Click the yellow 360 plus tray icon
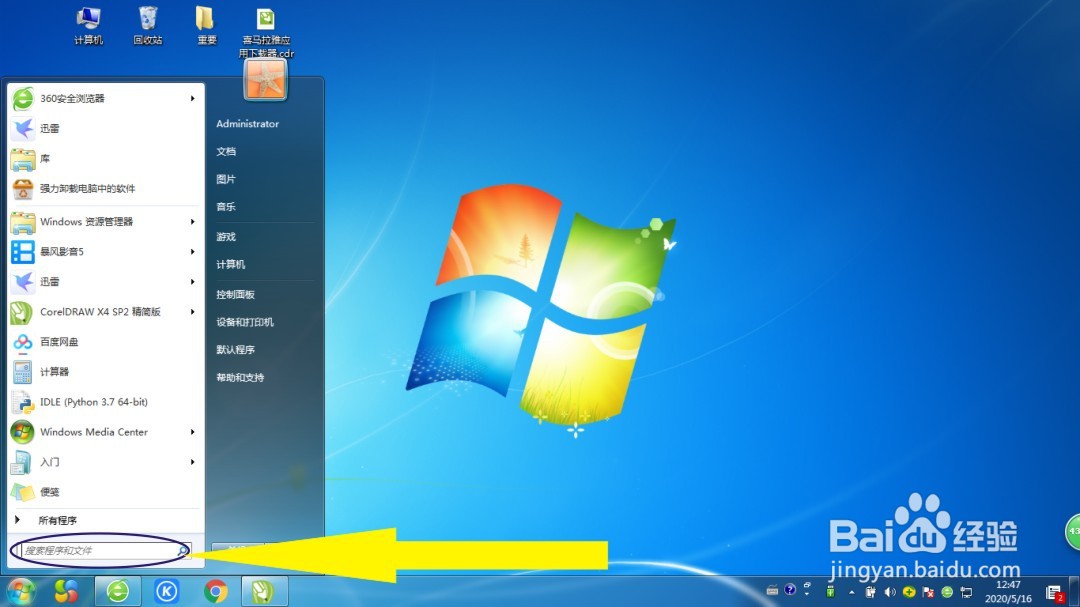The image size is (1080, 607). click(x=909, y=592)
